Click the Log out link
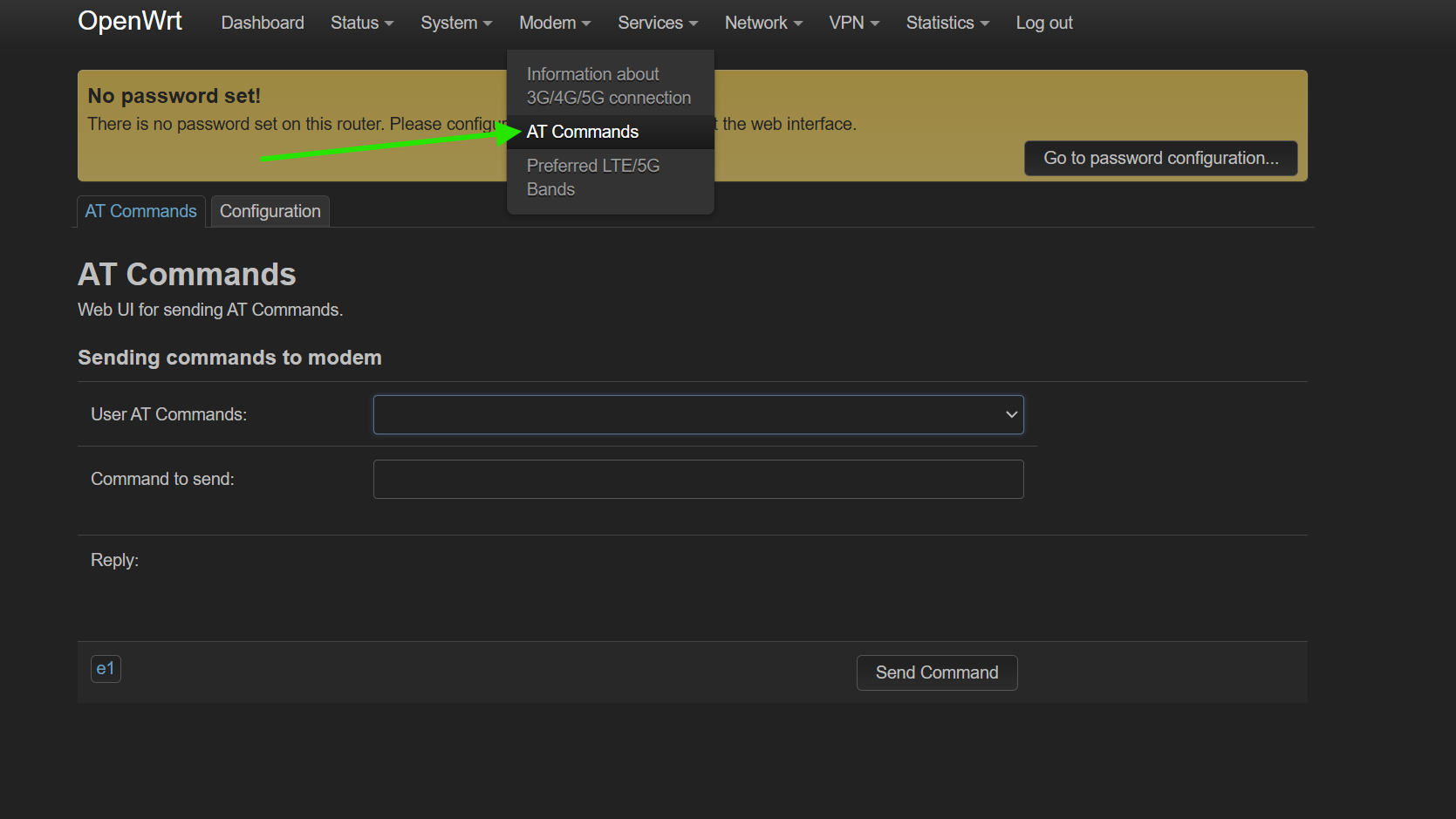The height and width of the screenshot is (819, 1456). point(1044,23)
